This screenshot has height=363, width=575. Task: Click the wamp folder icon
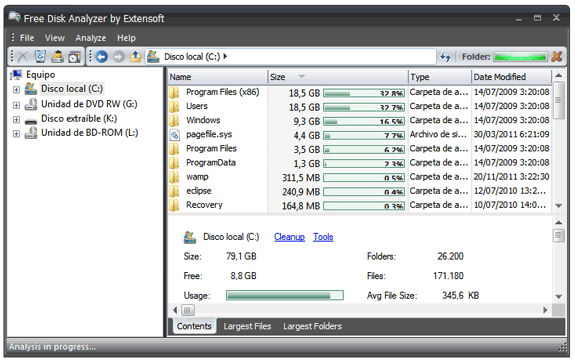175,177
